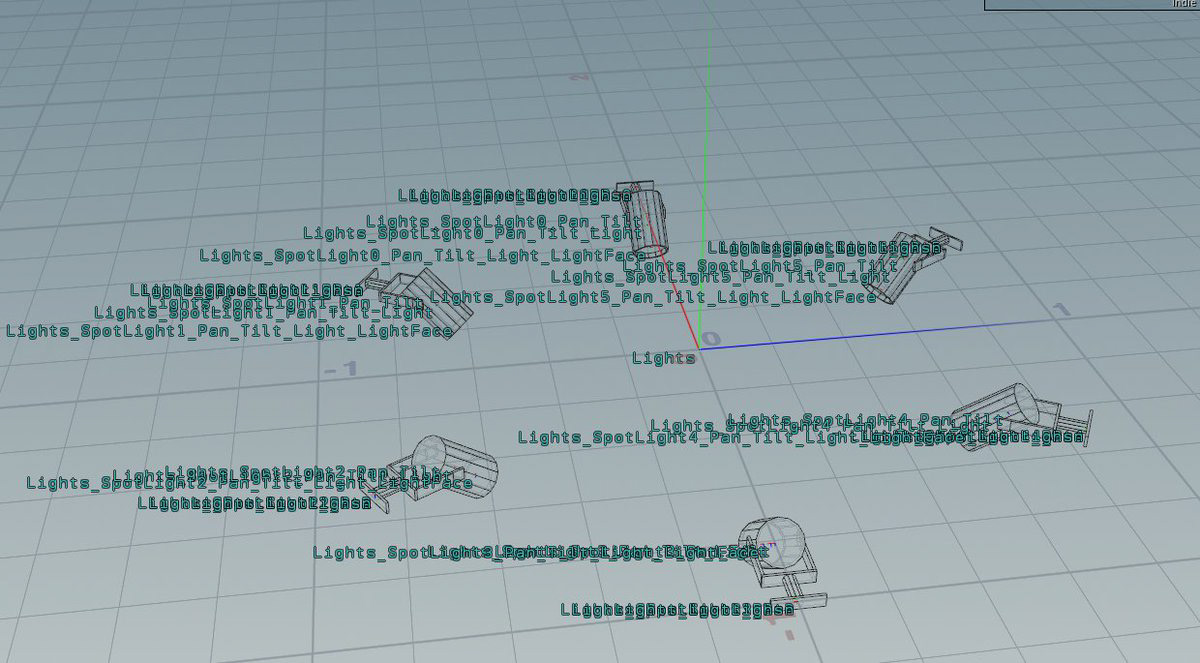The height and width of the screenshot is (663, 1200).
Task: Click the "Lights" null label at origin
Action: (664, 358)
